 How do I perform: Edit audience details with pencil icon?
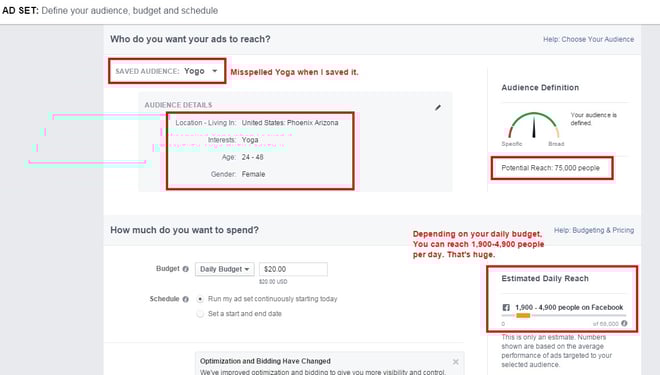(x=438, y=108)
